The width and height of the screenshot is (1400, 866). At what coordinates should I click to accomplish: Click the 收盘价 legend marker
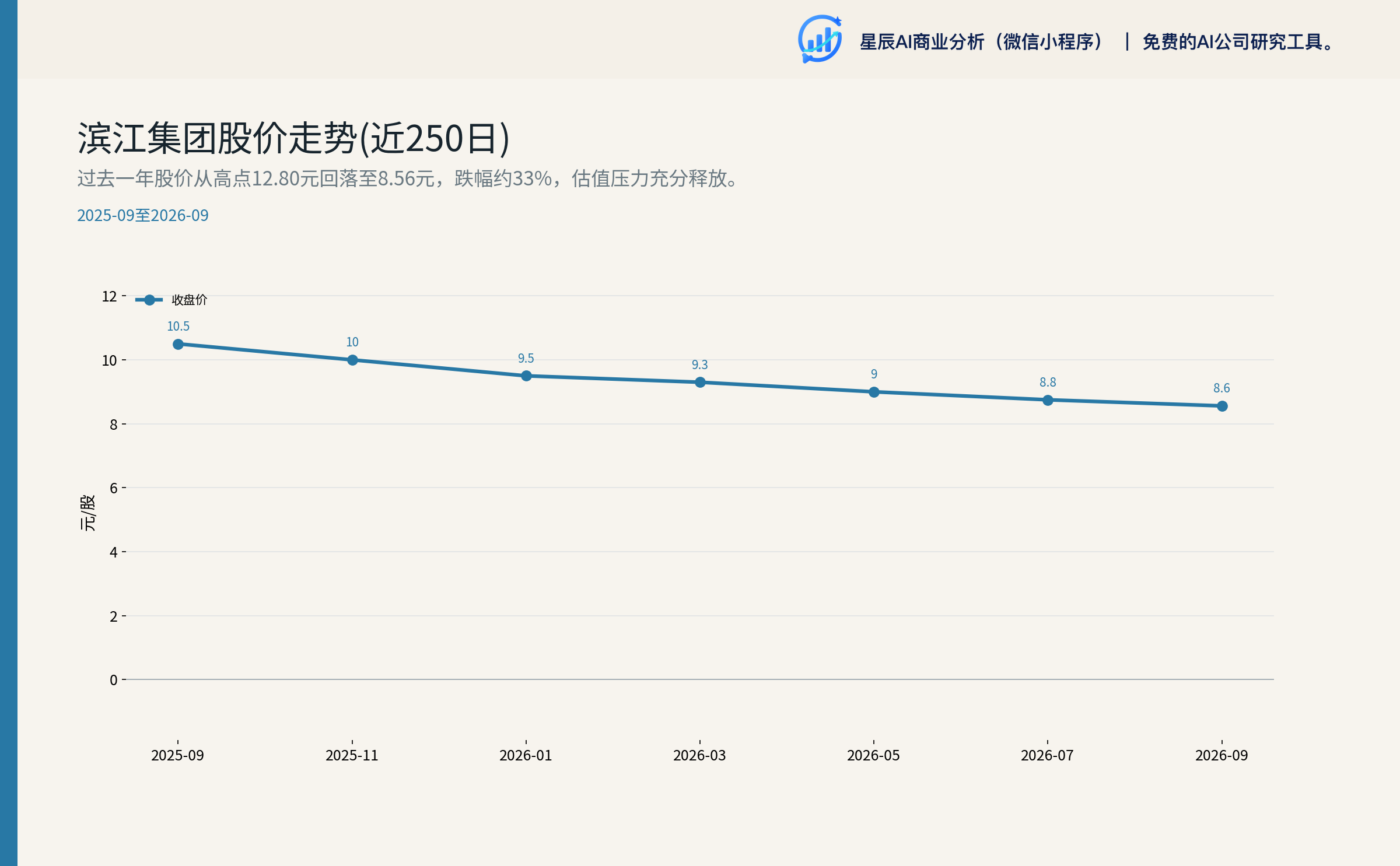[x=149, y=300]
